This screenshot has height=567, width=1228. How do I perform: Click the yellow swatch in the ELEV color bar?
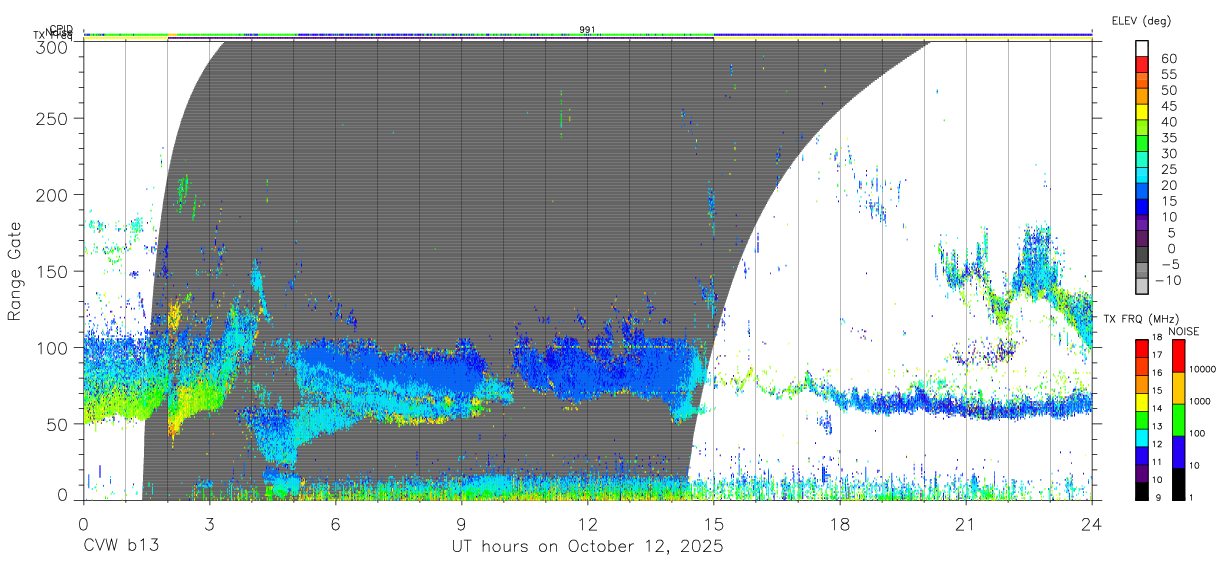[x=1143, y=113]
